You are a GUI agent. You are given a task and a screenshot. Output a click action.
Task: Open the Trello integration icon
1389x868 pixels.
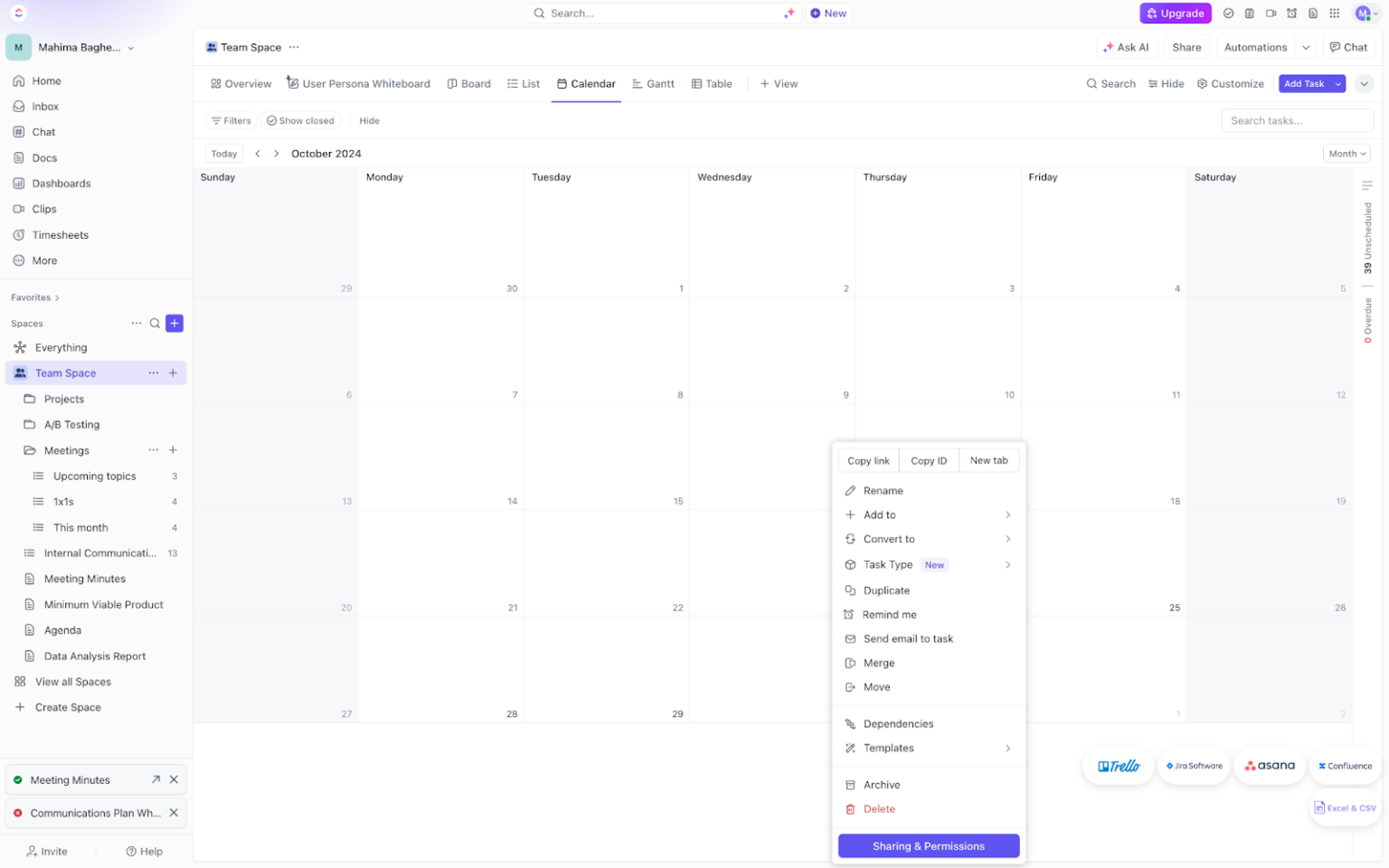pos(1118,766)
